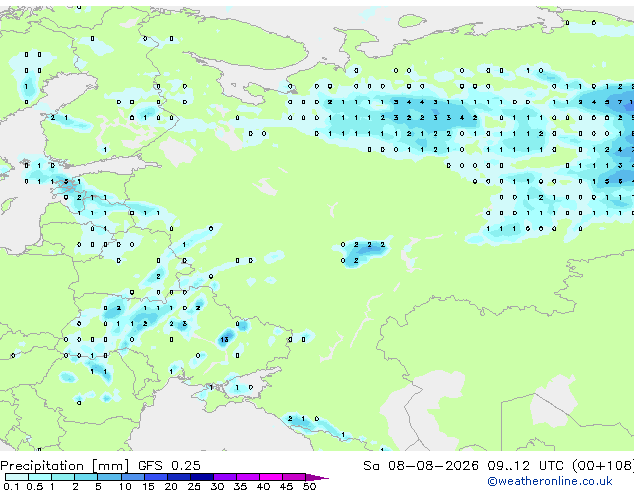This screenshot has height=490, width=634.
Task: Click the '20' legend scale label
Action: tap(171, 486)
